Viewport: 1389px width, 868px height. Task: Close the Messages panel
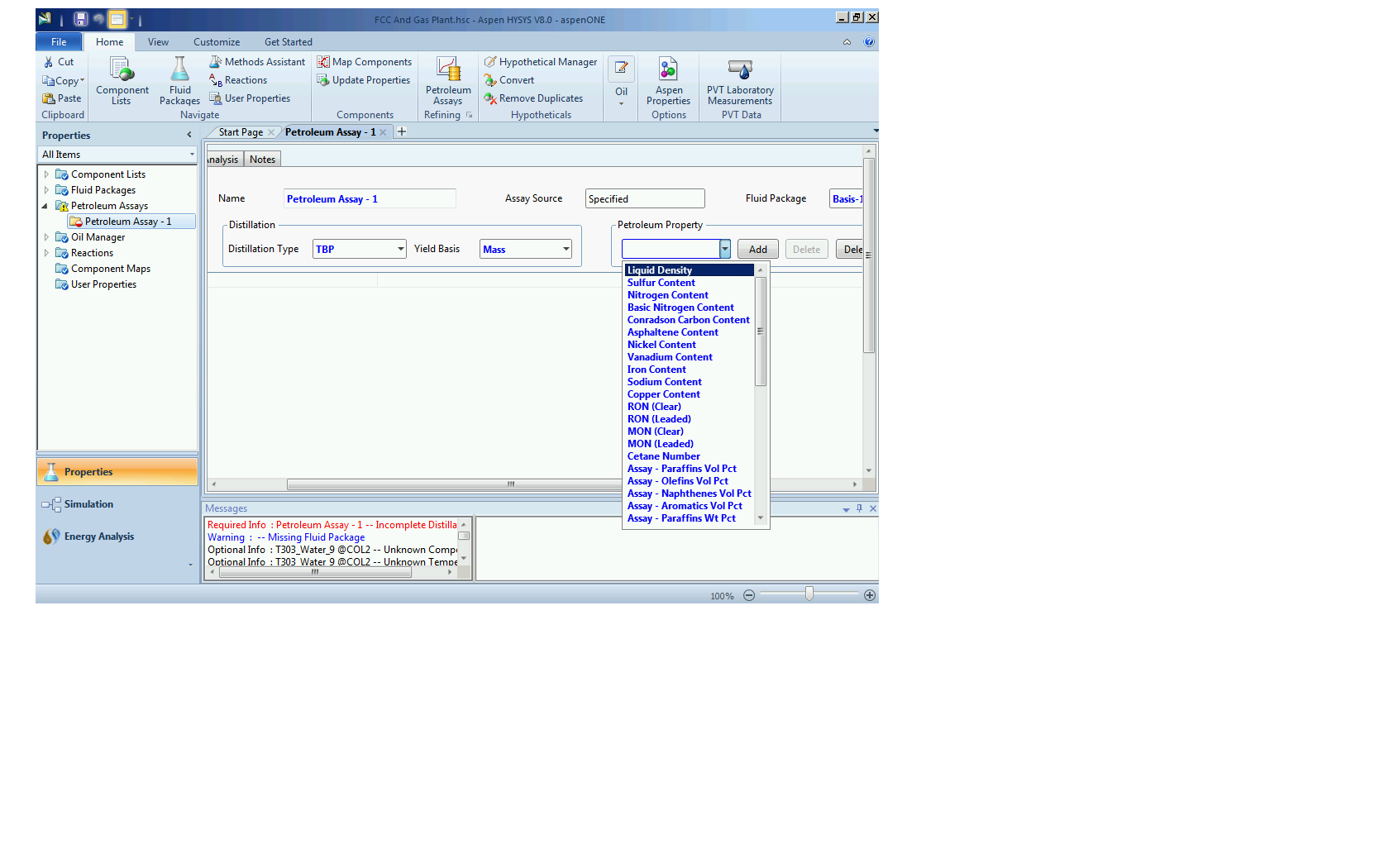tap(873, 508)
